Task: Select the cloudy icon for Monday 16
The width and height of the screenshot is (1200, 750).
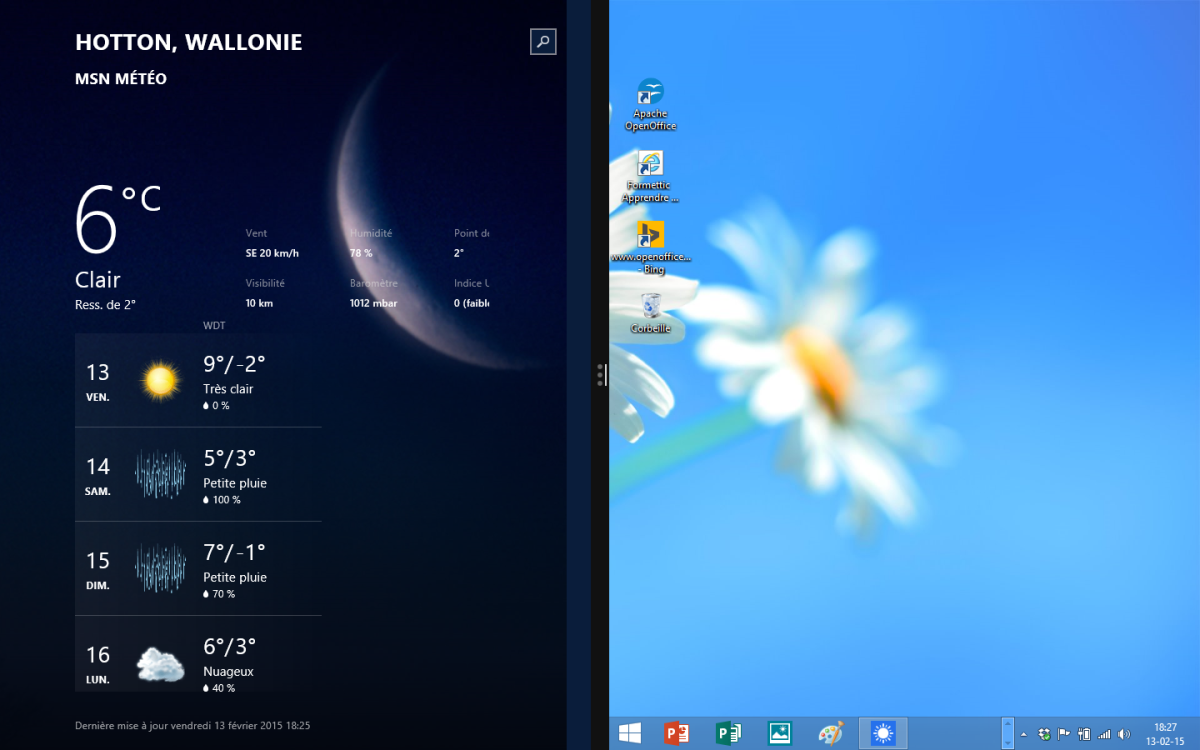Action: click(160, 663)
